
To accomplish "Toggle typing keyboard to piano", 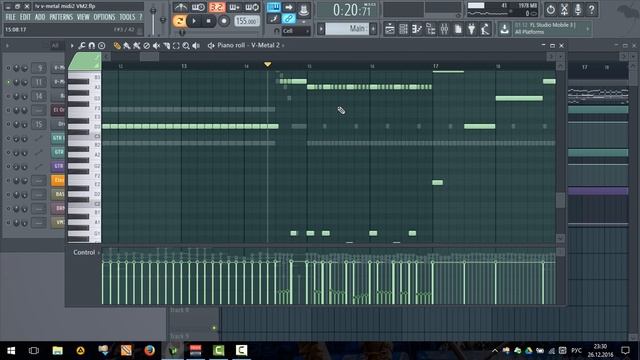I will pos(273,7).
